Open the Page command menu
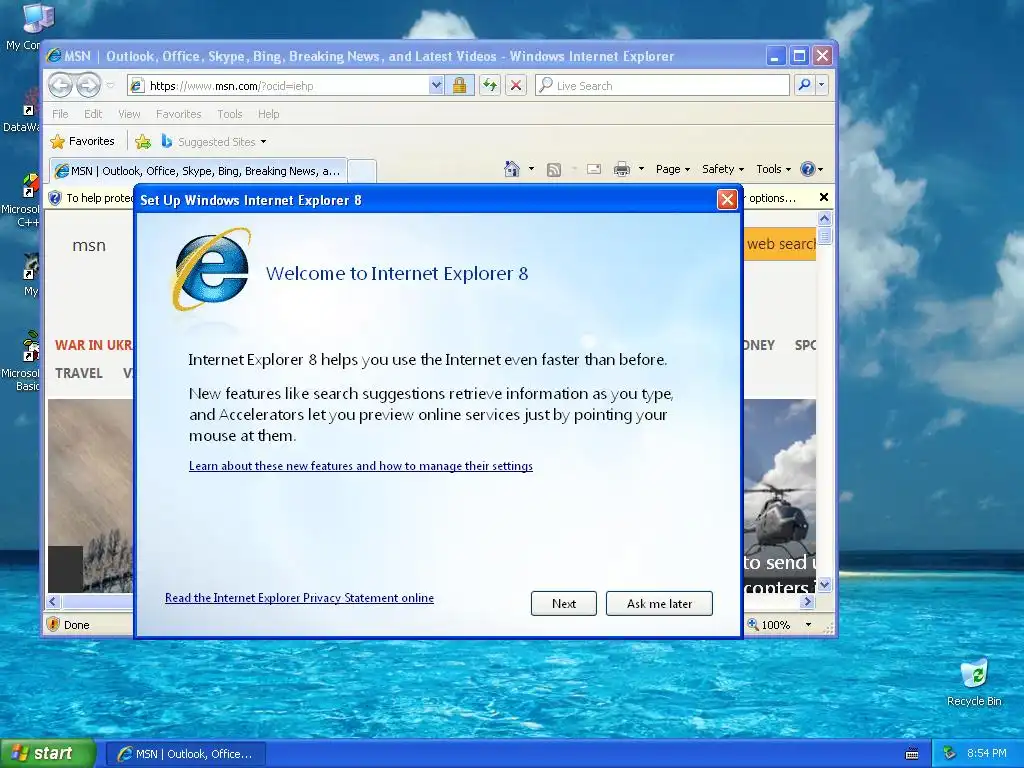This screenshot has width=1024, height=768. [673, 169]
